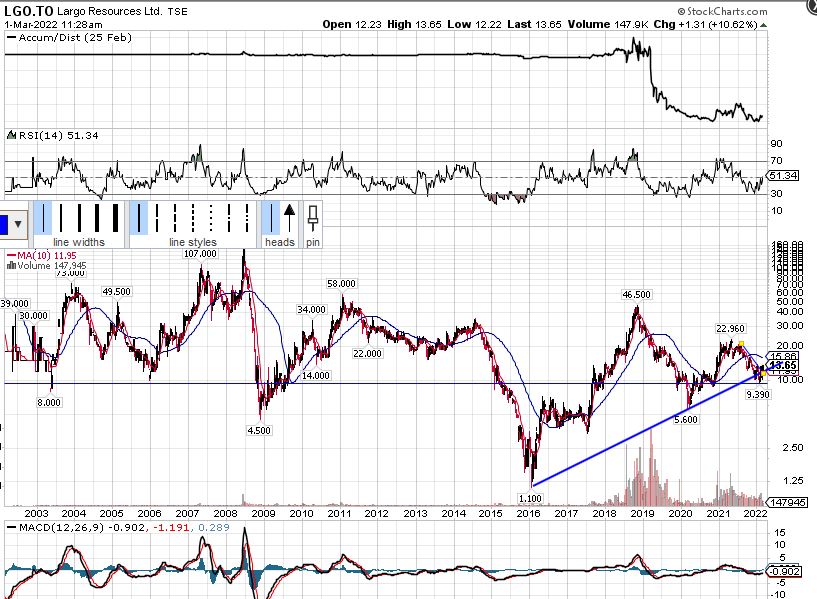Pick the thickest line width
This screenshot has width=817, height=599.
click(x=115, y=218)
